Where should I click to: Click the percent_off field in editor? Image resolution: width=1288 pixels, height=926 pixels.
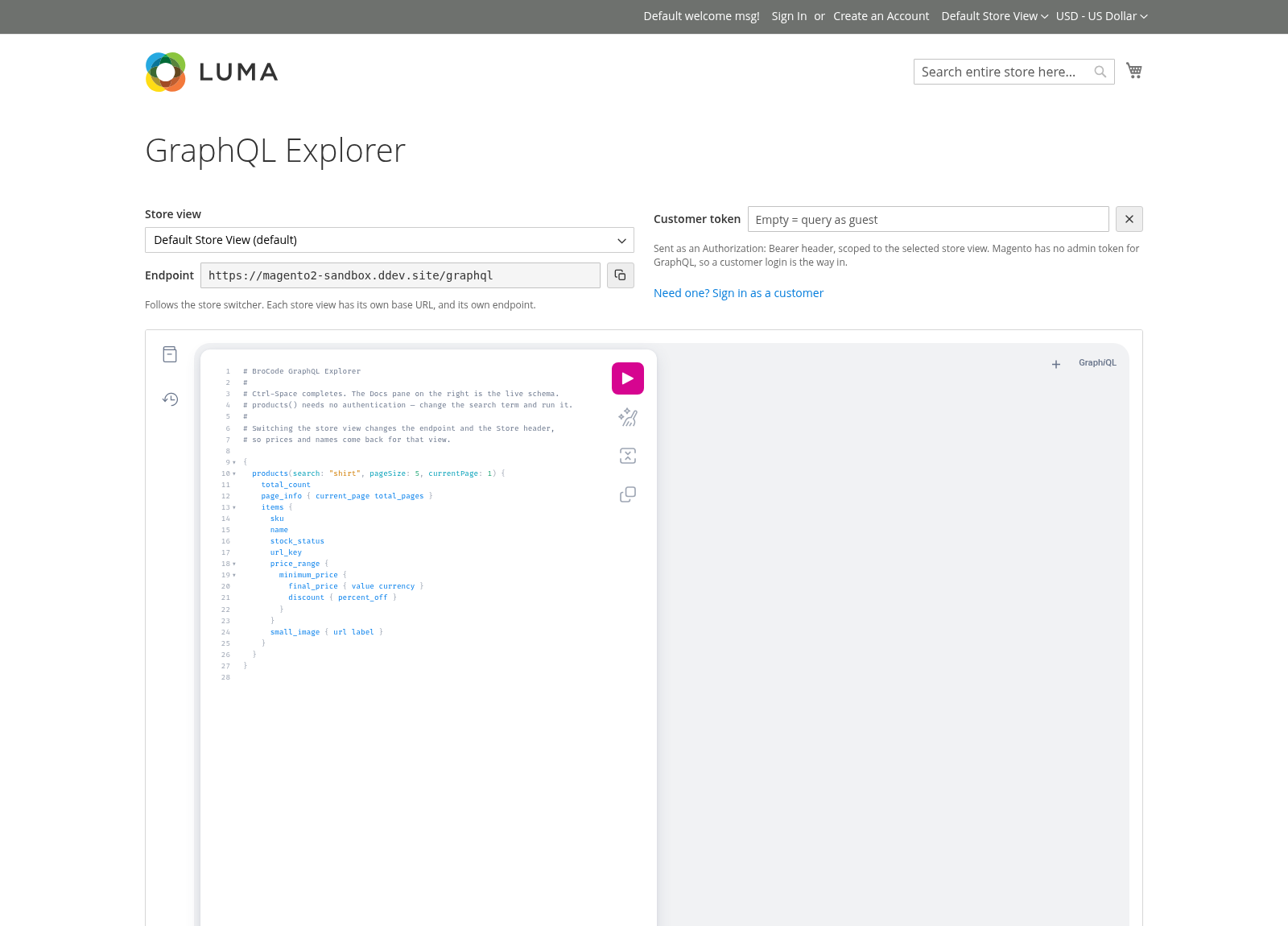click(x=363, y=597)
